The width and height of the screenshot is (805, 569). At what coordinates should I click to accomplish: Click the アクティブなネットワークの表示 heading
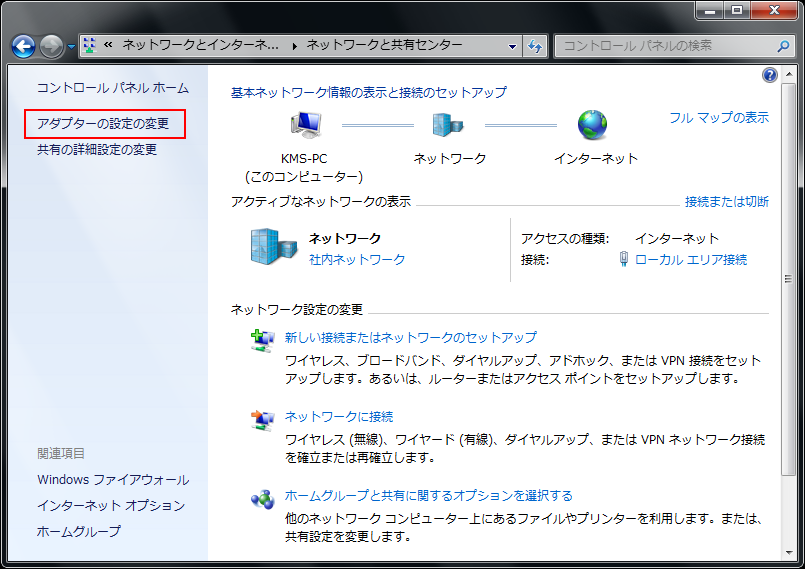point(321,201)
